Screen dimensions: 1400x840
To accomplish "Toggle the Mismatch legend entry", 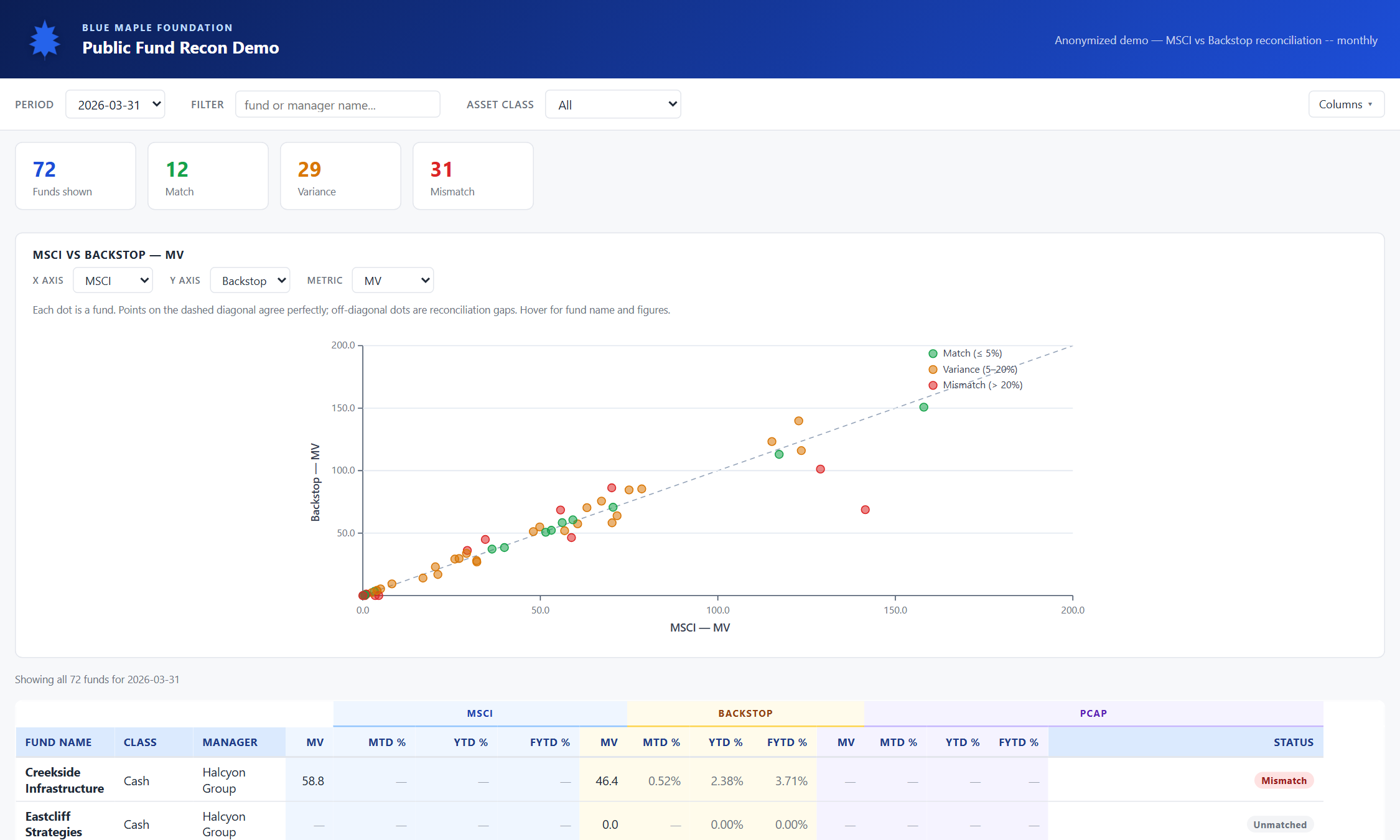I will click(975, 385).
